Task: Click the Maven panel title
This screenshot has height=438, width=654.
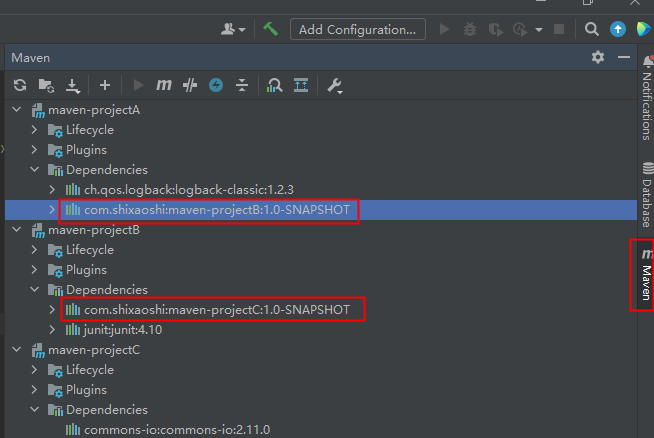Action: (30, 58)
